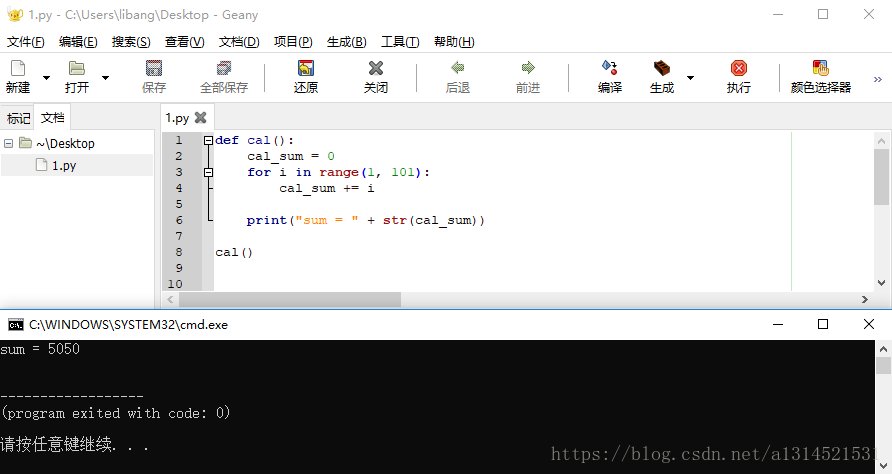Collapse the fold marker at the for loop
The width and height of the screenshot is (892, 474).
click(208, 172)
